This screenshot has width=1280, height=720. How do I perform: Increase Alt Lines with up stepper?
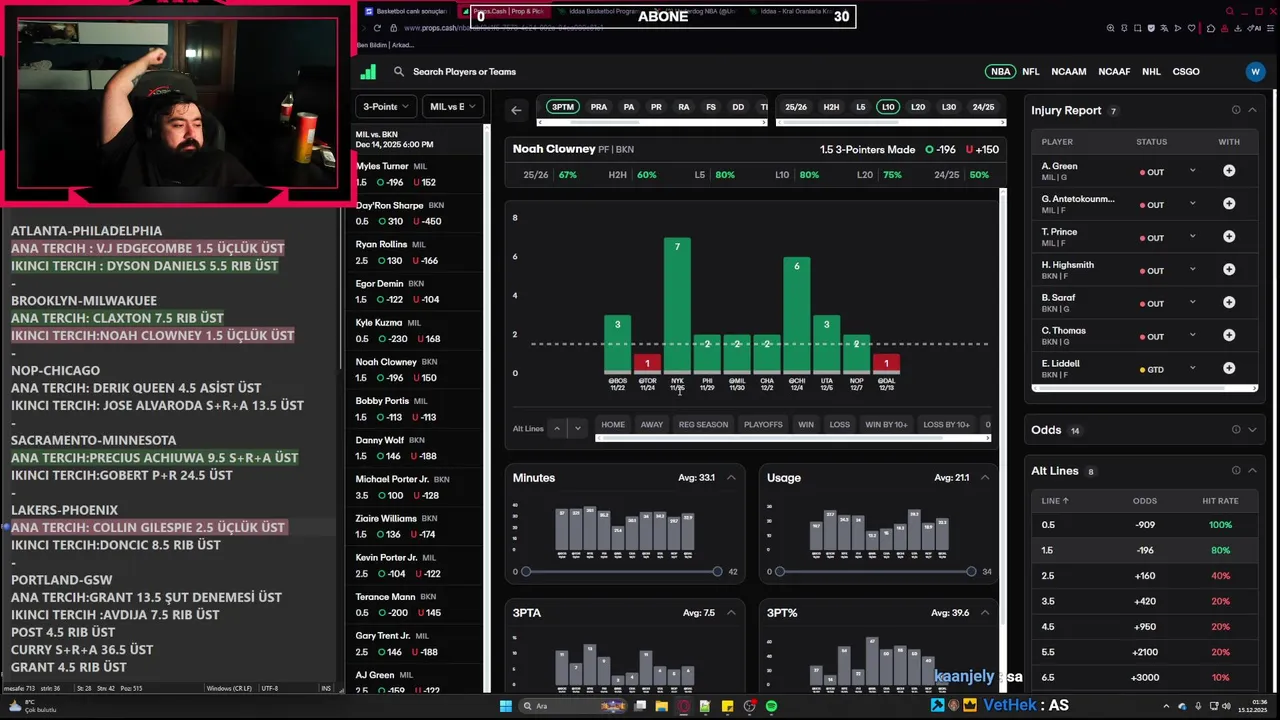coord(557,428)
